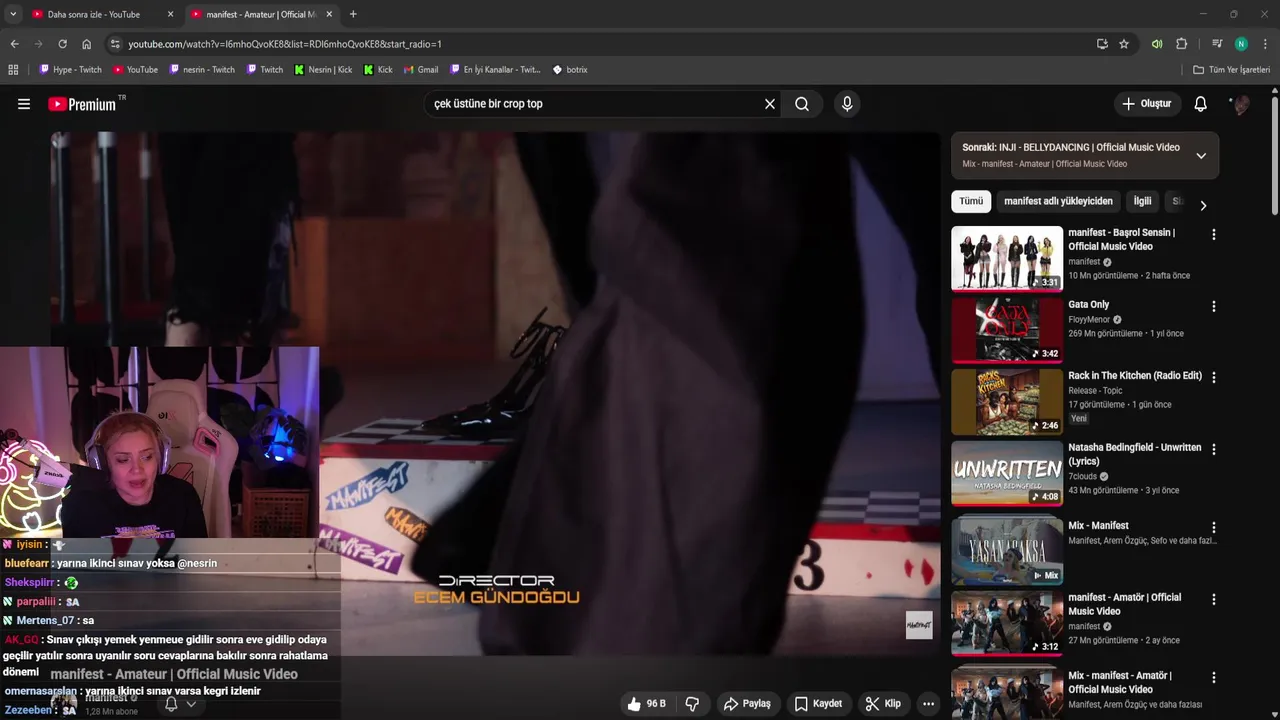Click the green audio extension icon
The image size is (1280, 720).
click(1157, 44)
